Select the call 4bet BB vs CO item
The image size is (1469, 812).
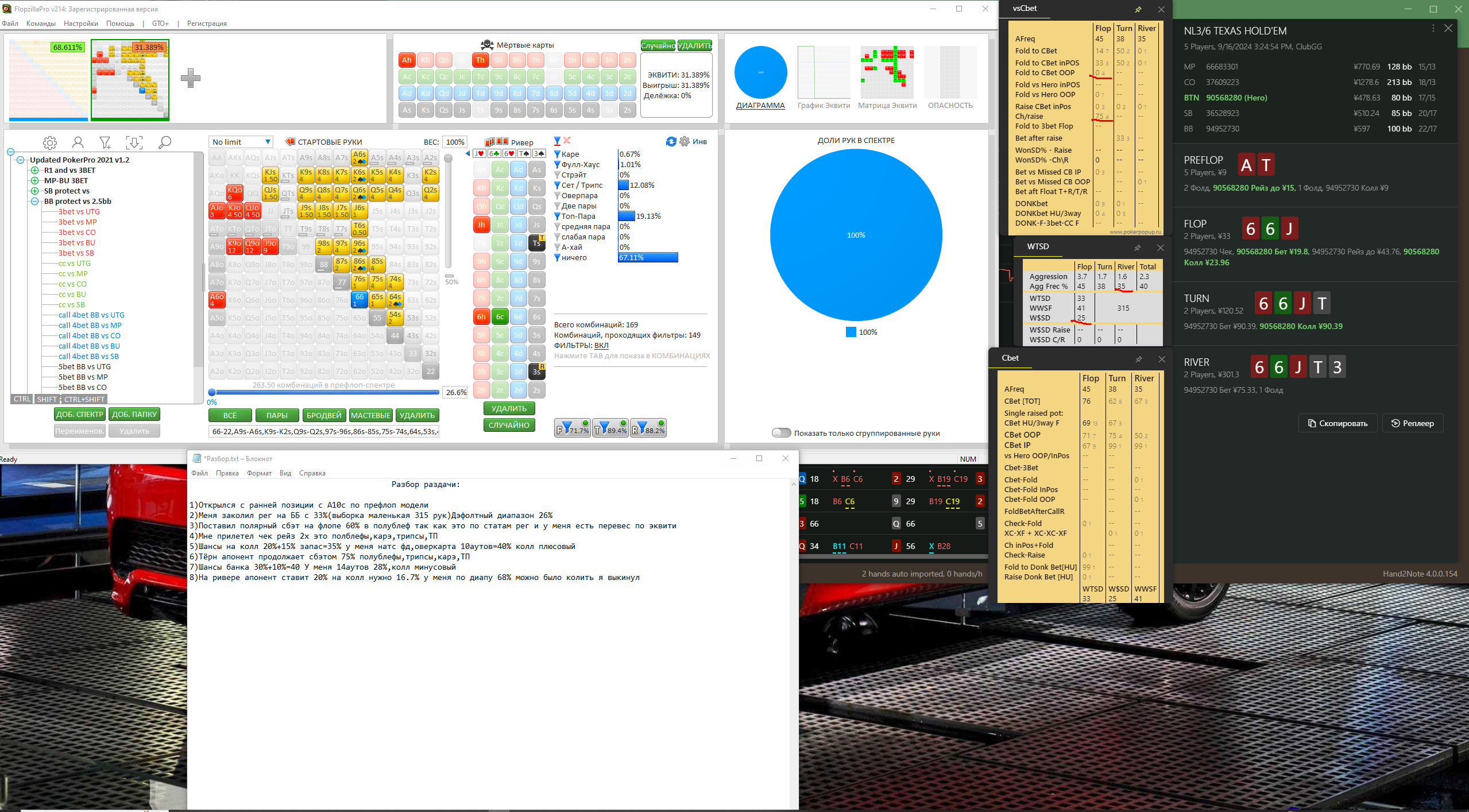pos(90,335)
